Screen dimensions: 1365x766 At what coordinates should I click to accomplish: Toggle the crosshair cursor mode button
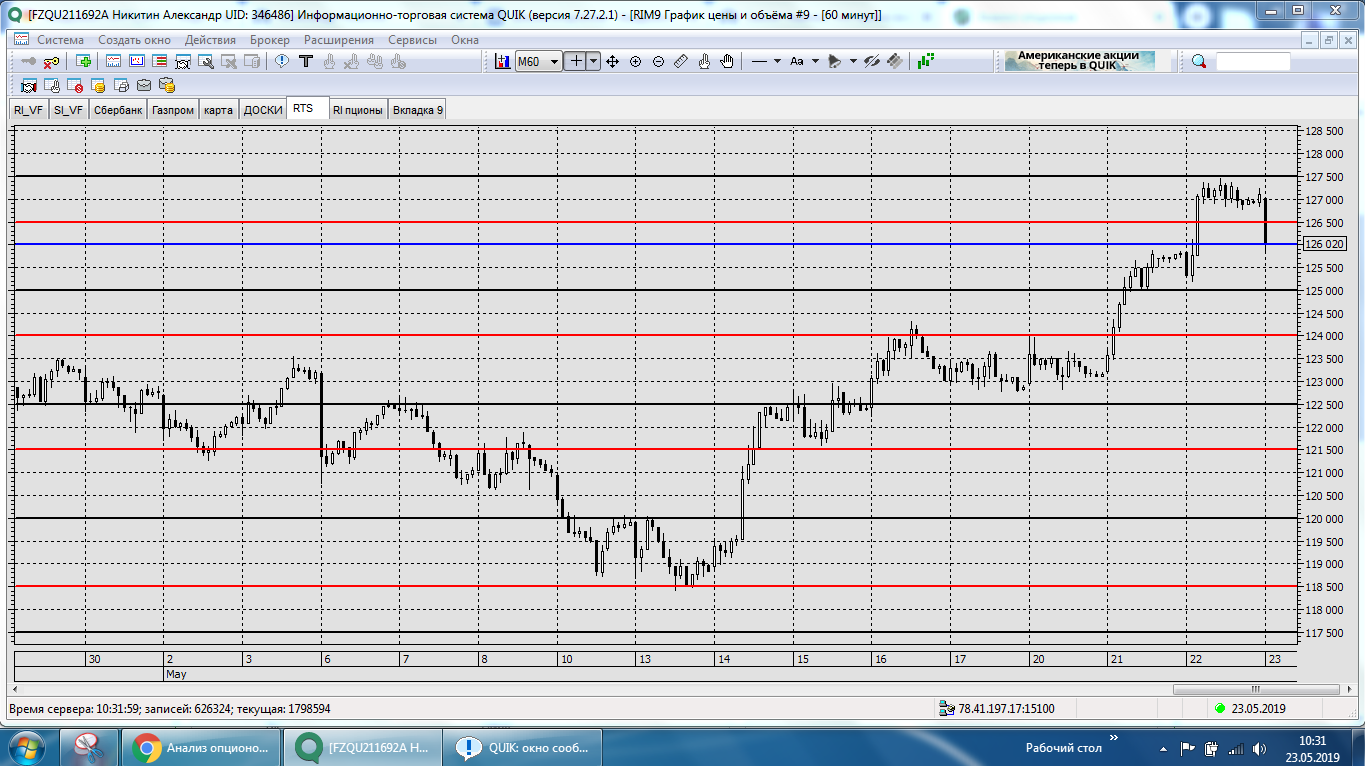tap(575, 62)
